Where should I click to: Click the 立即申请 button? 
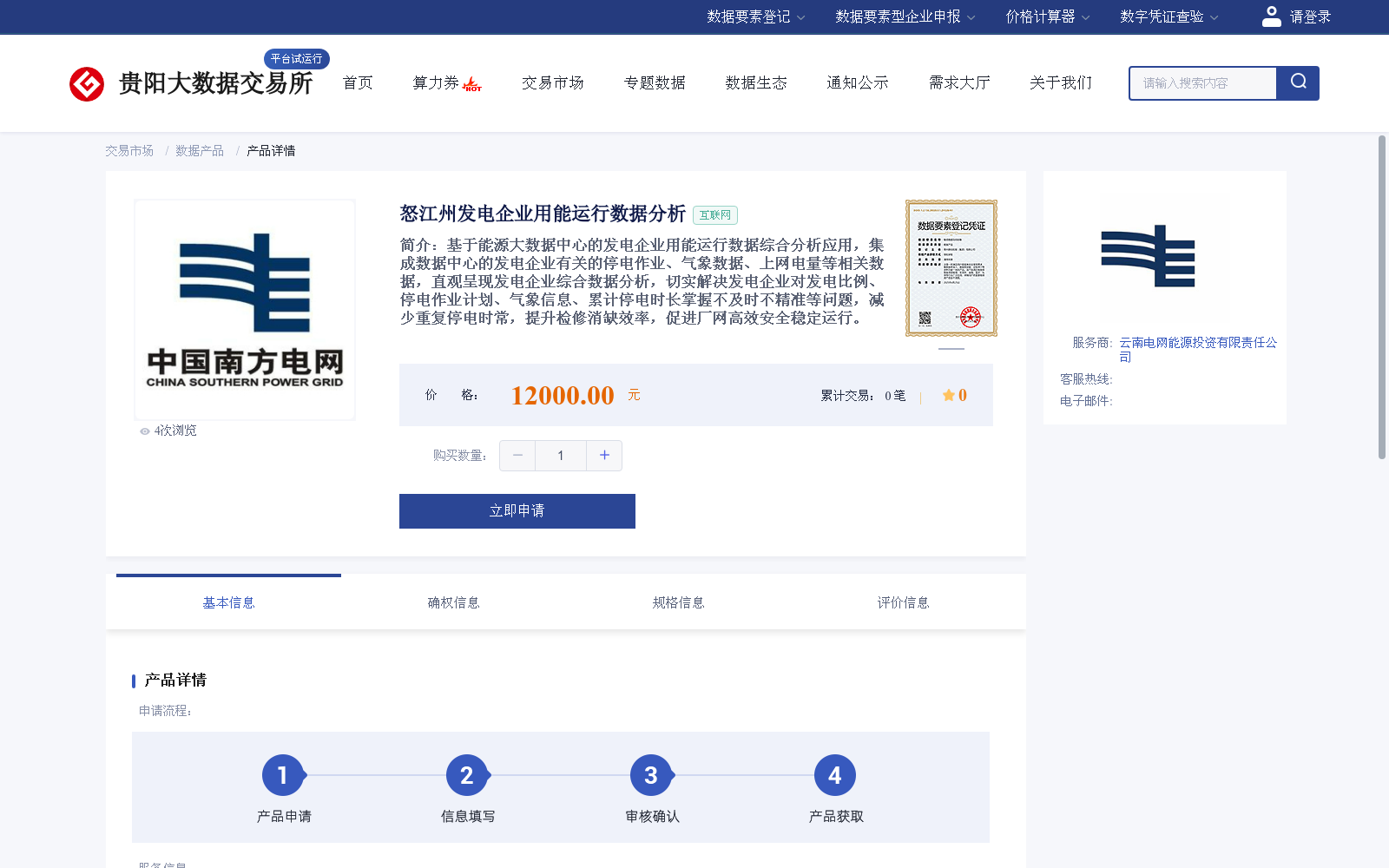tap(517, 511)
